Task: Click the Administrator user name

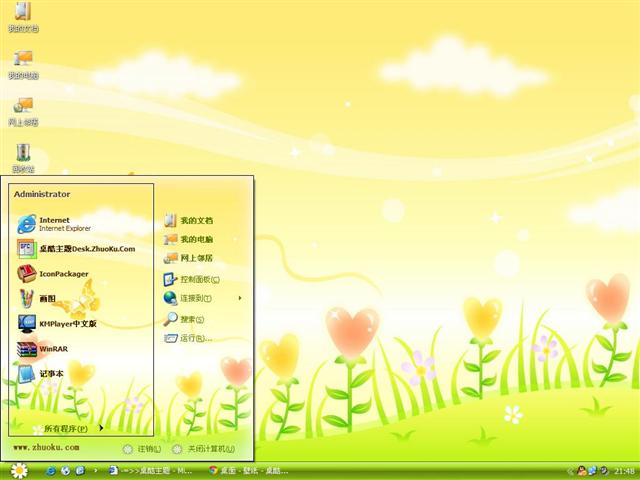Action: tap(42, 194)
